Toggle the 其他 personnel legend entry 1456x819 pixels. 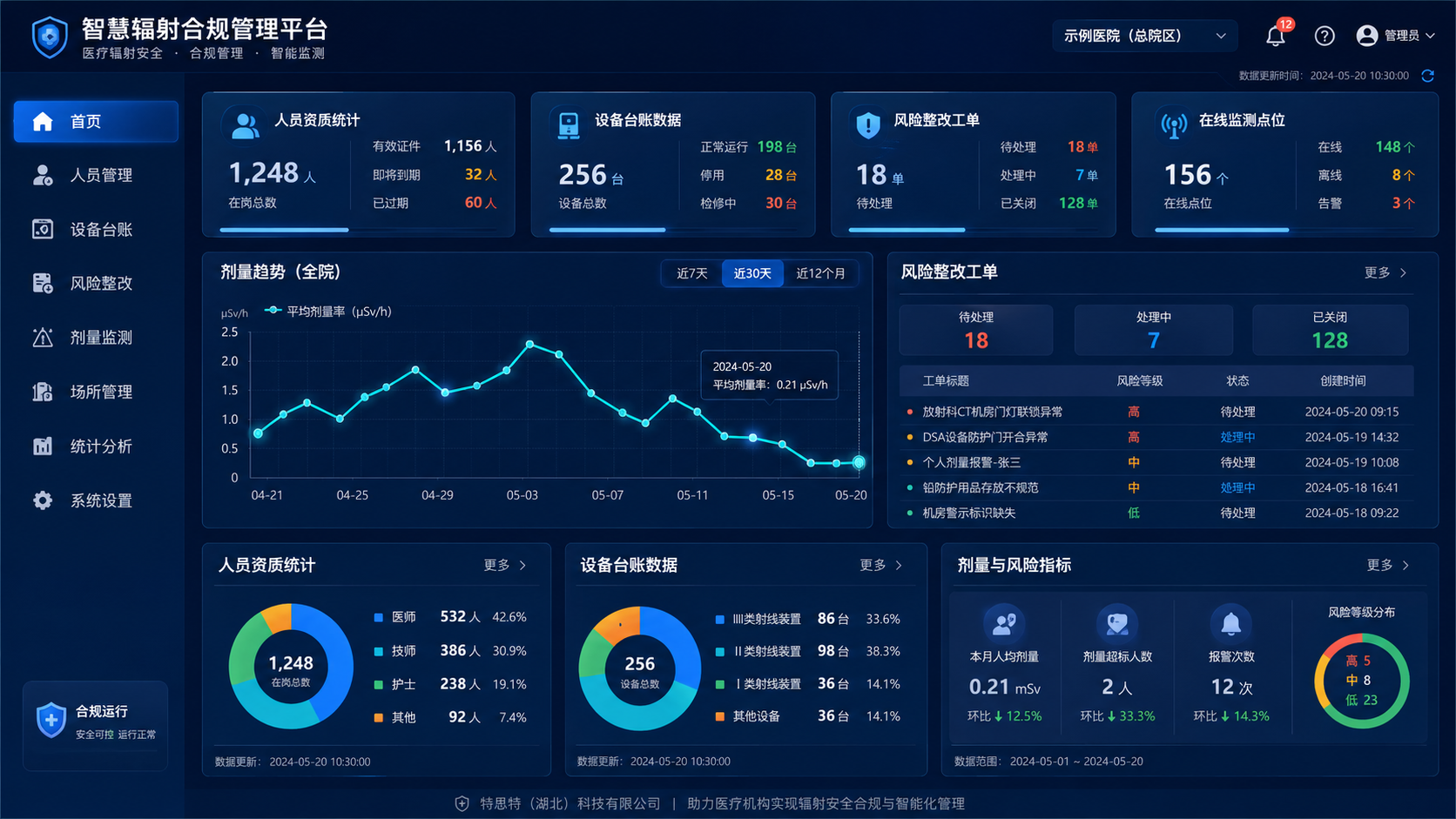click(x=395, y=718)
